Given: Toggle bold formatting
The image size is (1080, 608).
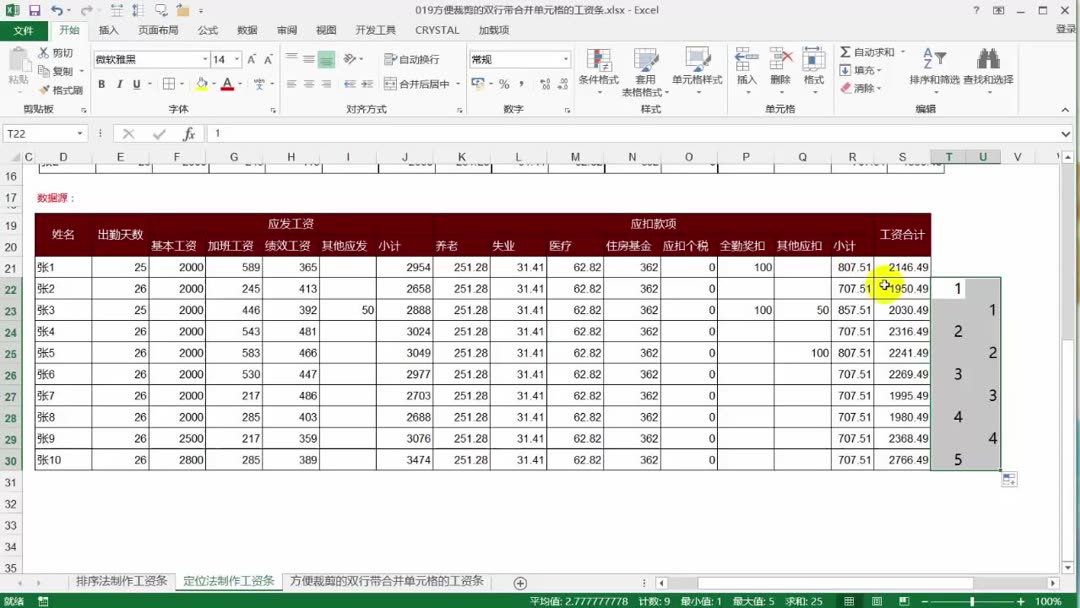Looking at the screenshot, I should click(x=103, y=84).
